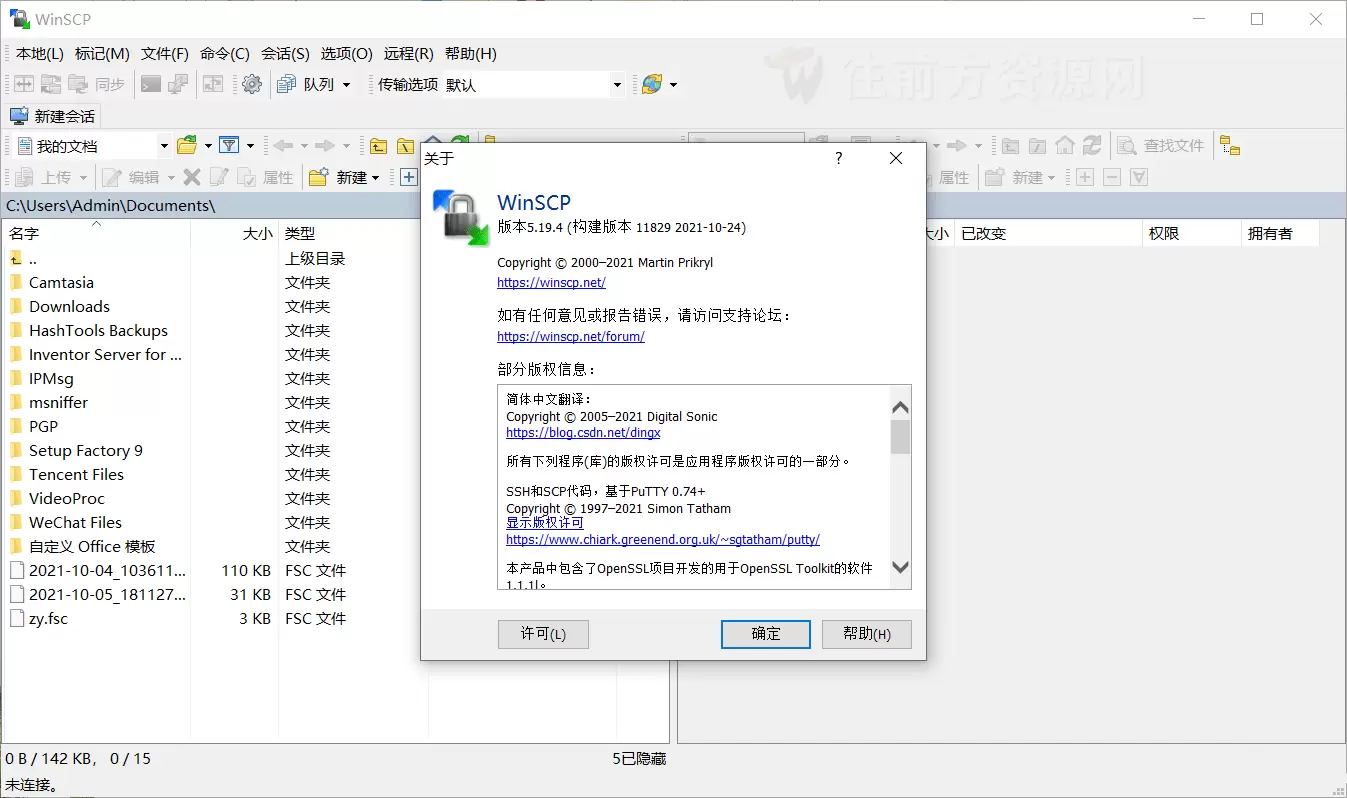Go to parent directory in remote panel
This screenshot has width=1347, height=798.
click(x=1011, y=146)
